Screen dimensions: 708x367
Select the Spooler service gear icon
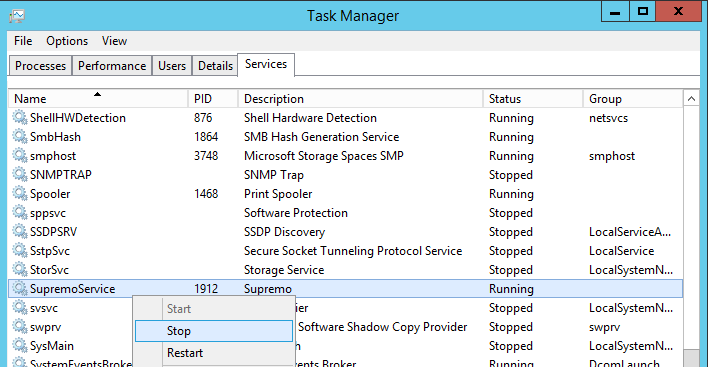19,193
